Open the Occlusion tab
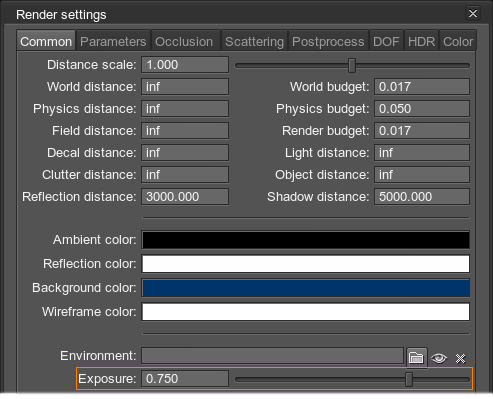The width and height of the screenshot is (493, 399). coord(184,42)
